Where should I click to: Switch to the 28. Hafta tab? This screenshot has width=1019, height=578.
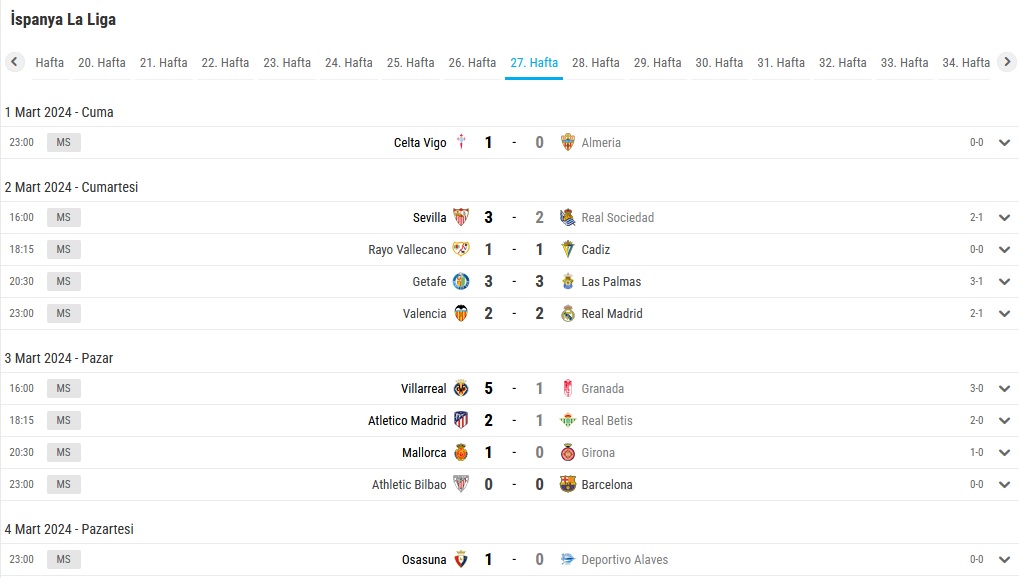(595, 62)
